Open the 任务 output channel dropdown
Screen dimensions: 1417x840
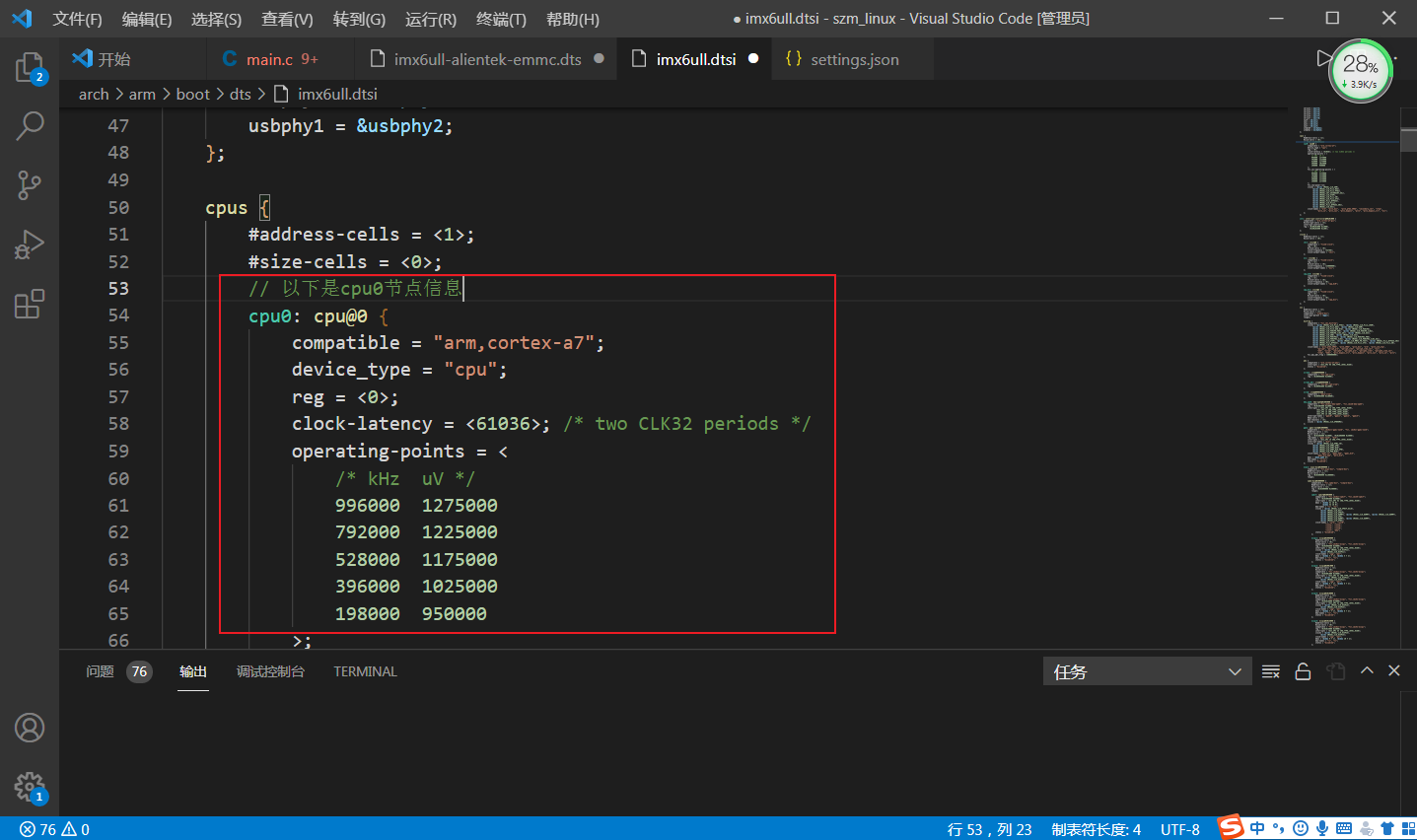1147,671
